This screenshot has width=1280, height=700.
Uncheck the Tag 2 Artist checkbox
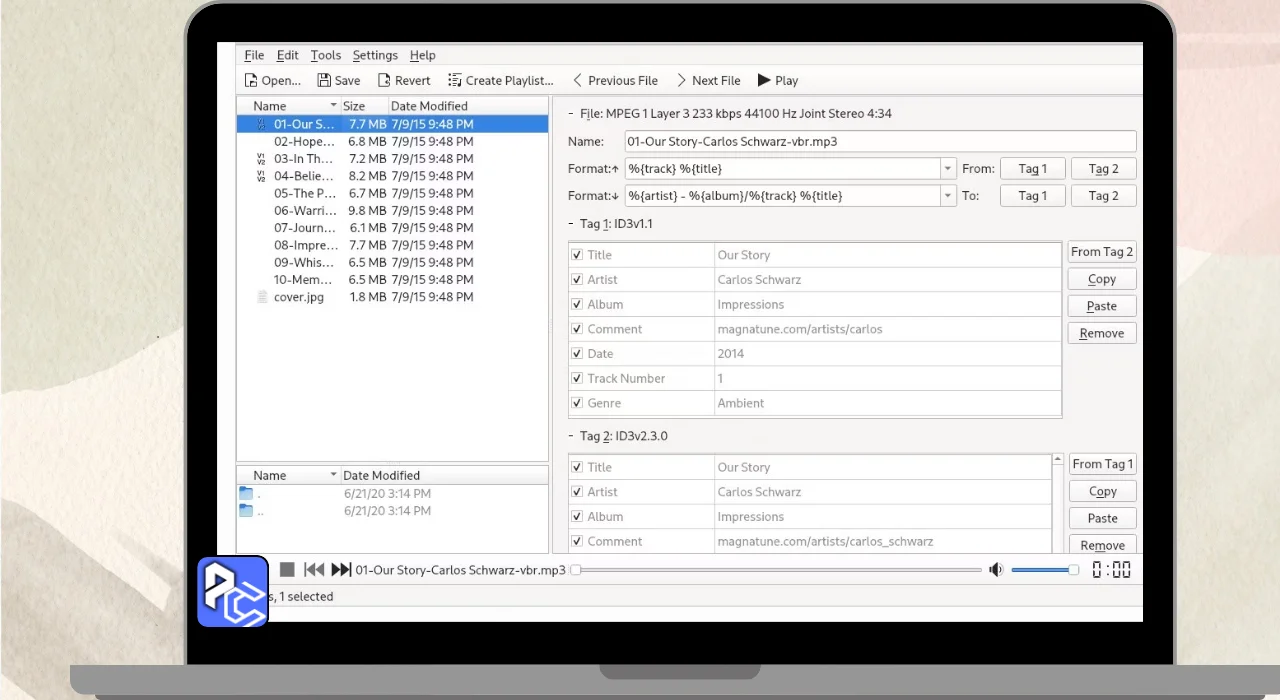point(577,492)
